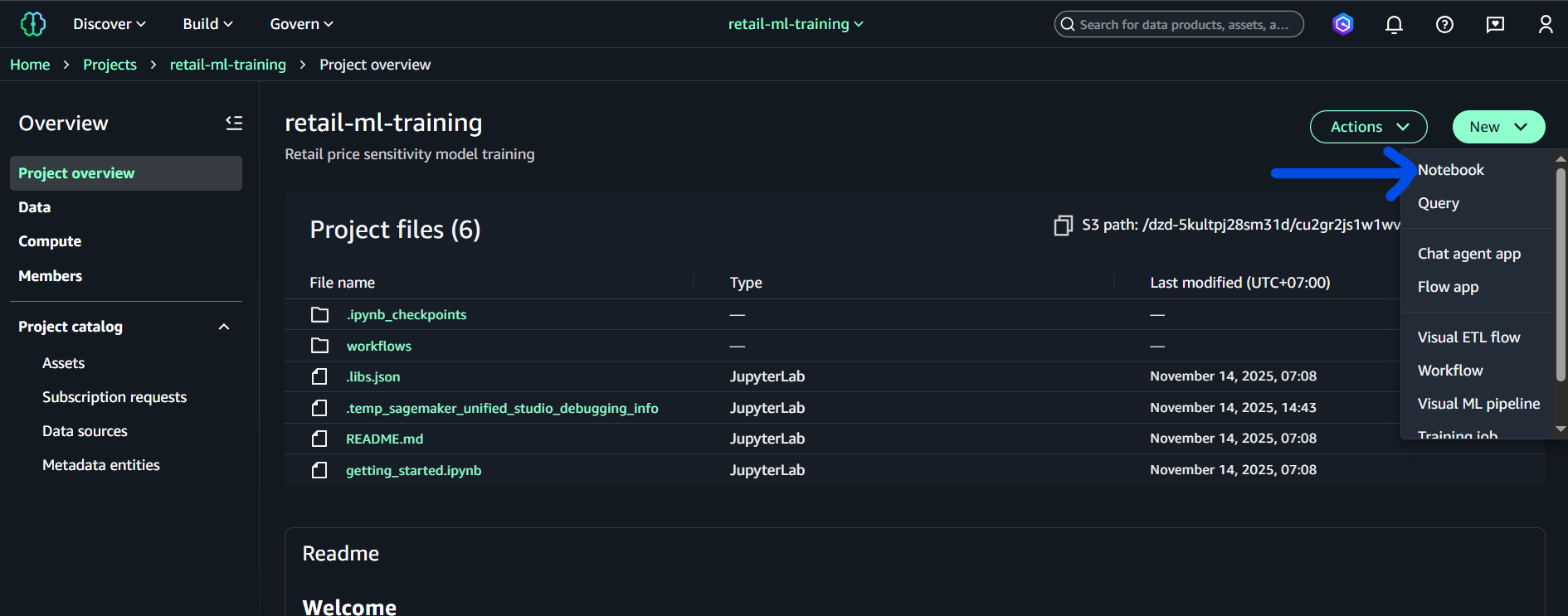Choose Workflow from the New menu
Viewport: 1568px width, 616px height.
[1450, 371]
